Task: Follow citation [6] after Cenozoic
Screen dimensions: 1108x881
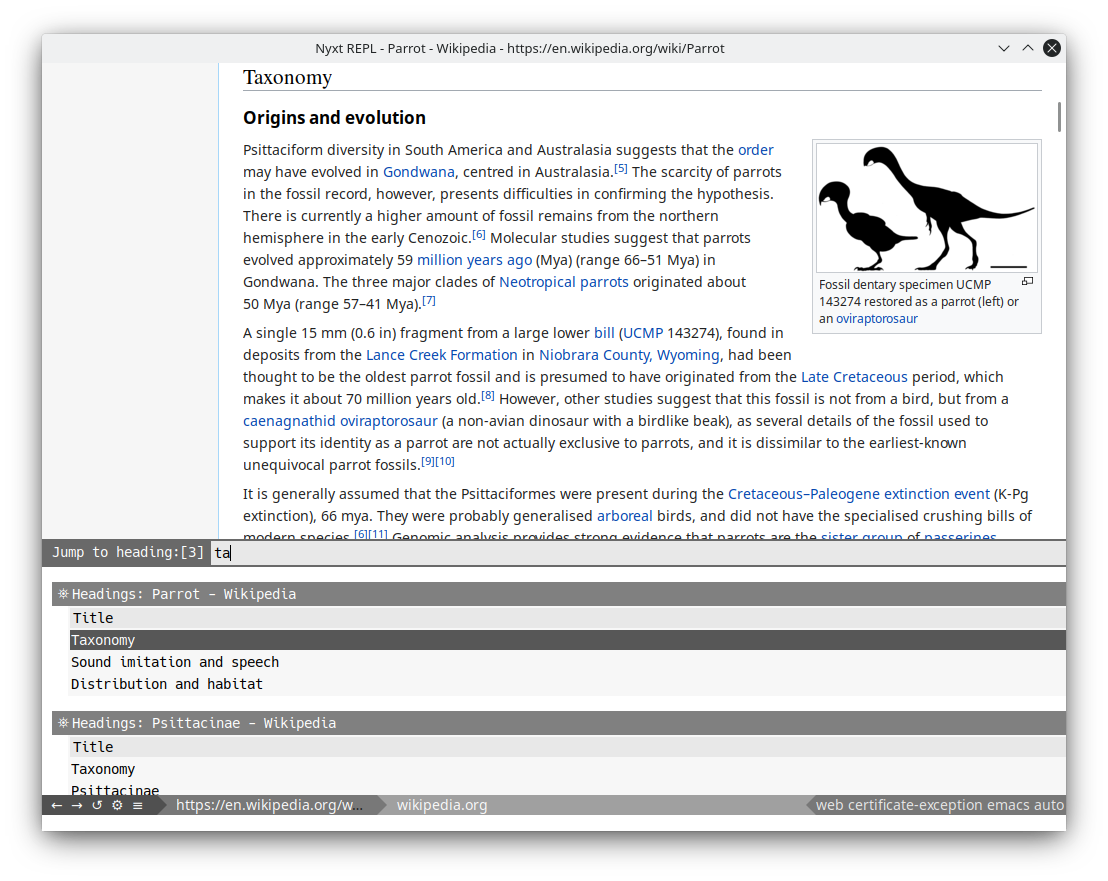Action: [x=478, y=234]
